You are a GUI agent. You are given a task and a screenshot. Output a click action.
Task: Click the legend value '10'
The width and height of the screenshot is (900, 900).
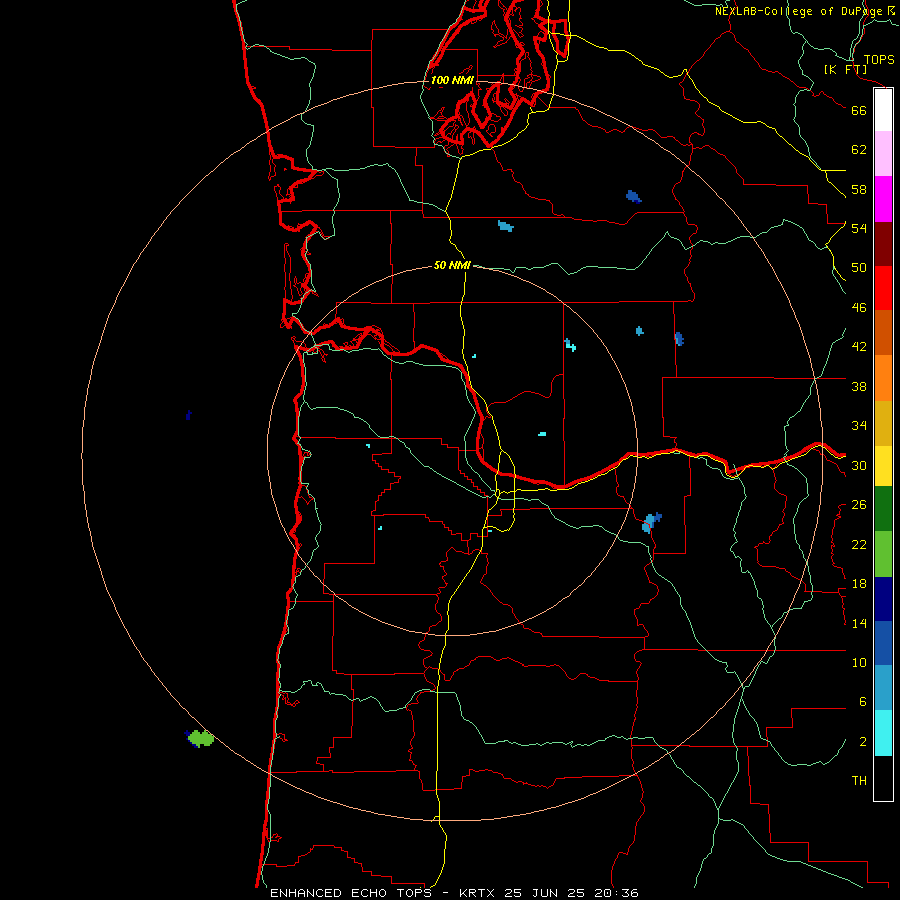tap(859, 663)
